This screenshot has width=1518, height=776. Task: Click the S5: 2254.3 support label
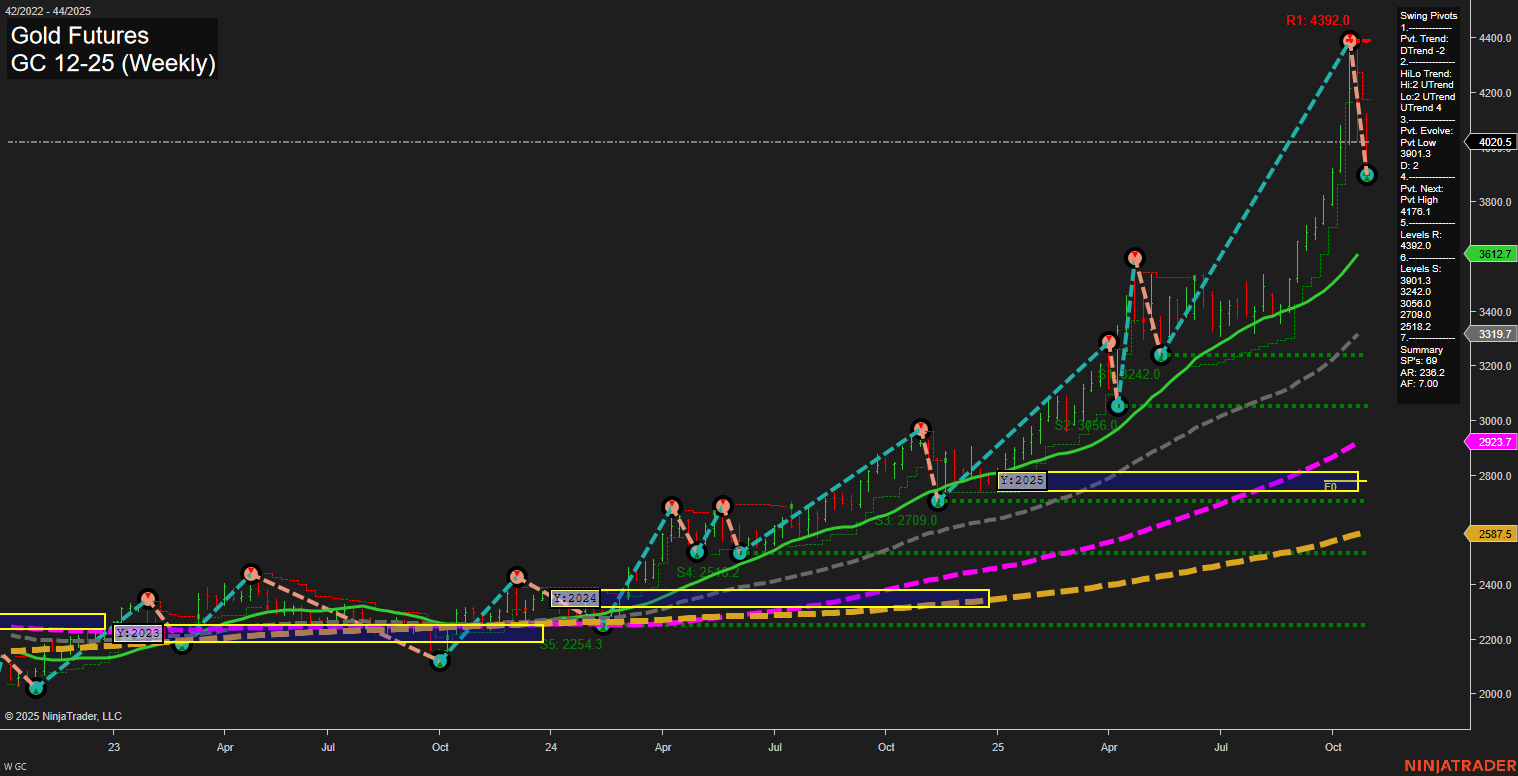pyautogui.click(x=571, y=645)
